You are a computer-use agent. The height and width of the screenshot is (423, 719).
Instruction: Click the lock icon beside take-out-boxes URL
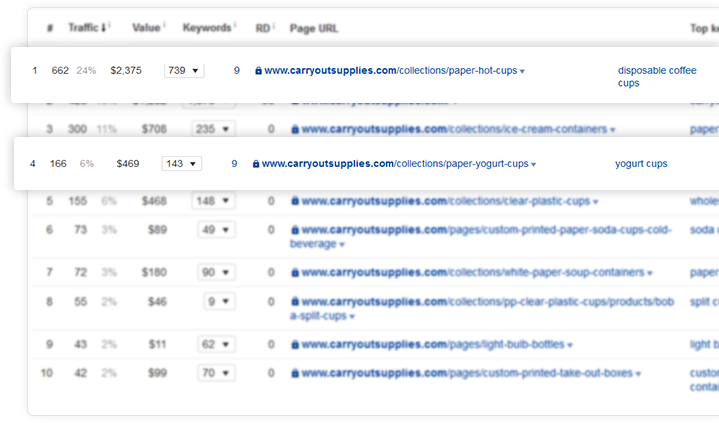pos(295,373)
